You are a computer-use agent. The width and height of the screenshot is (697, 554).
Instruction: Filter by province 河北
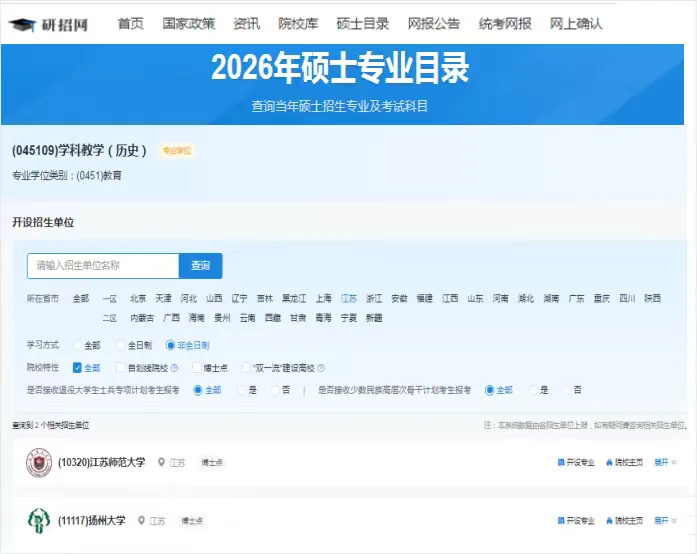tap(188, 298)
